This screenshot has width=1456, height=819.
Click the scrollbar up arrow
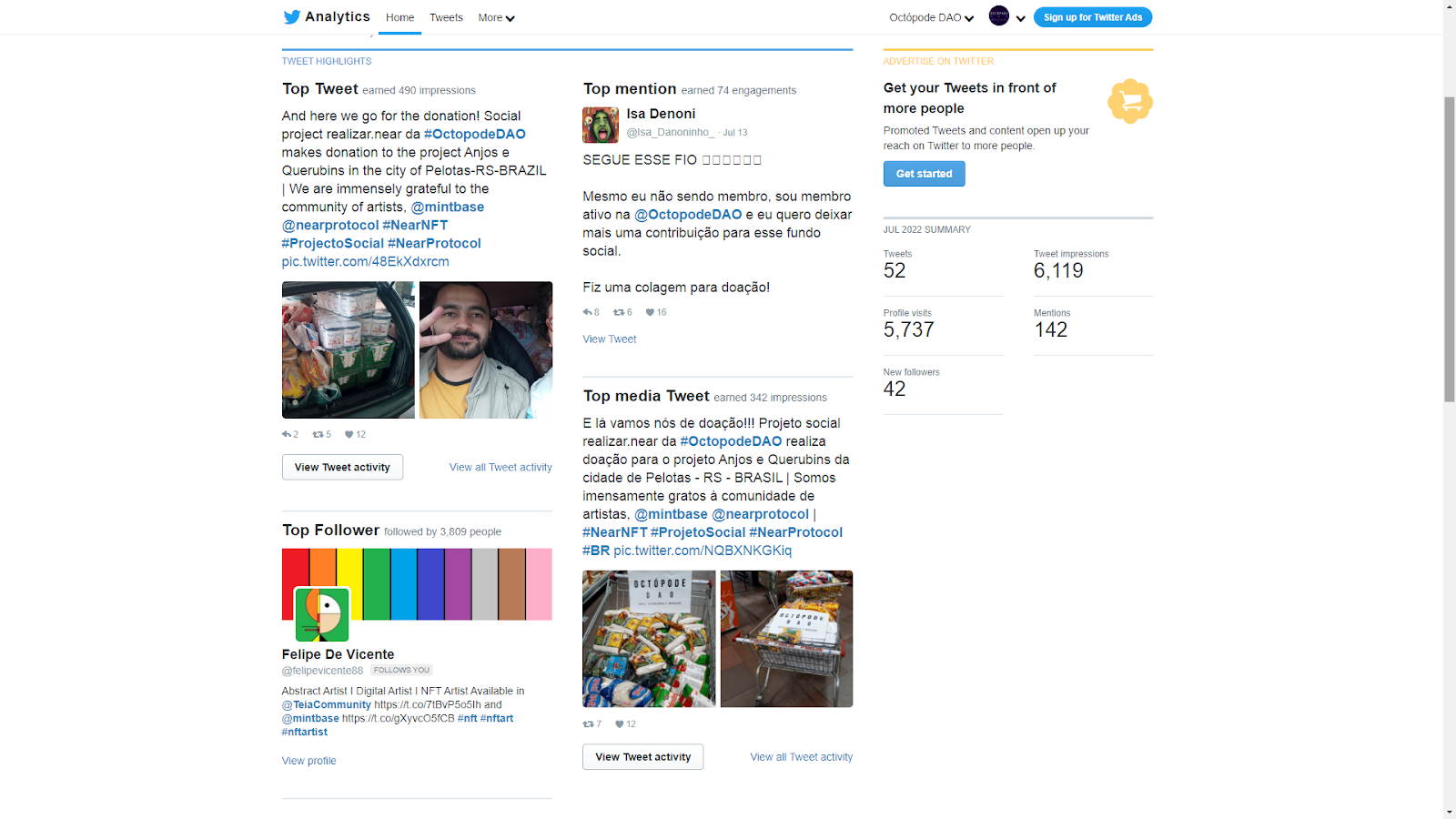pyautogui.click(x=1450, y=6)
